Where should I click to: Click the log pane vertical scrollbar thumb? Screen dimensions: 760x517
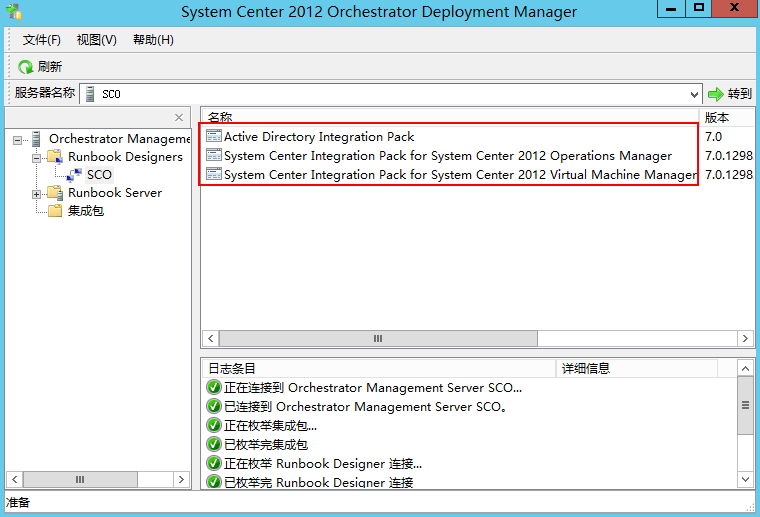745,406
